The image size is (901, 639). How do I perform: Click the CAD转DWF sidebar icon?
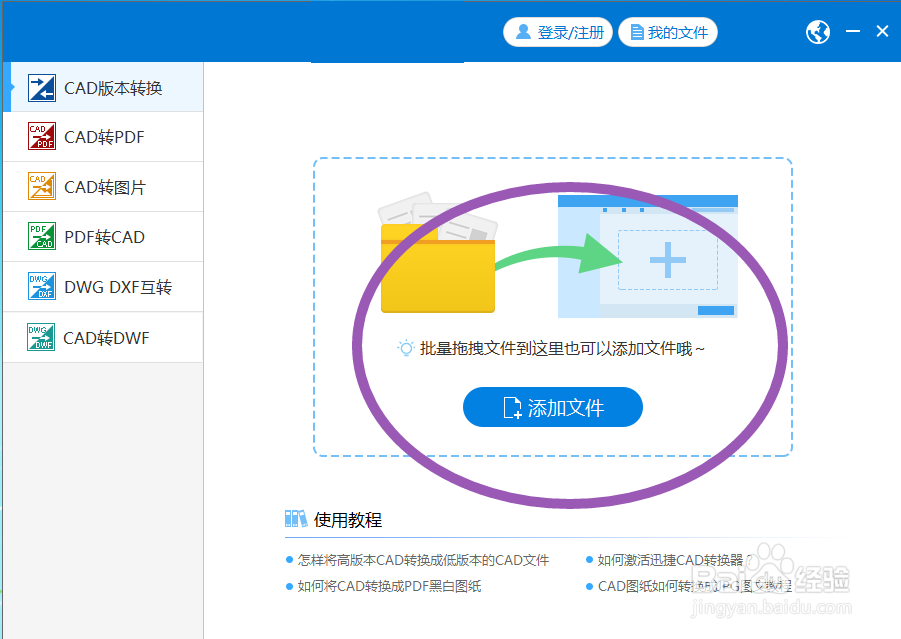(41, 337)
